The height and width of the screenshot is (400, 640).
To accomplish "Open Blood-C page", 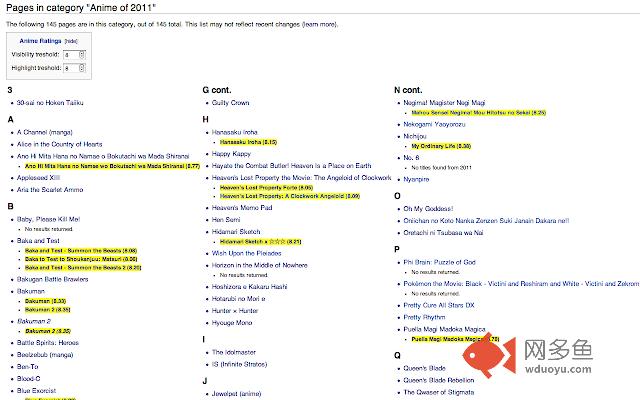I will [29, 378].
